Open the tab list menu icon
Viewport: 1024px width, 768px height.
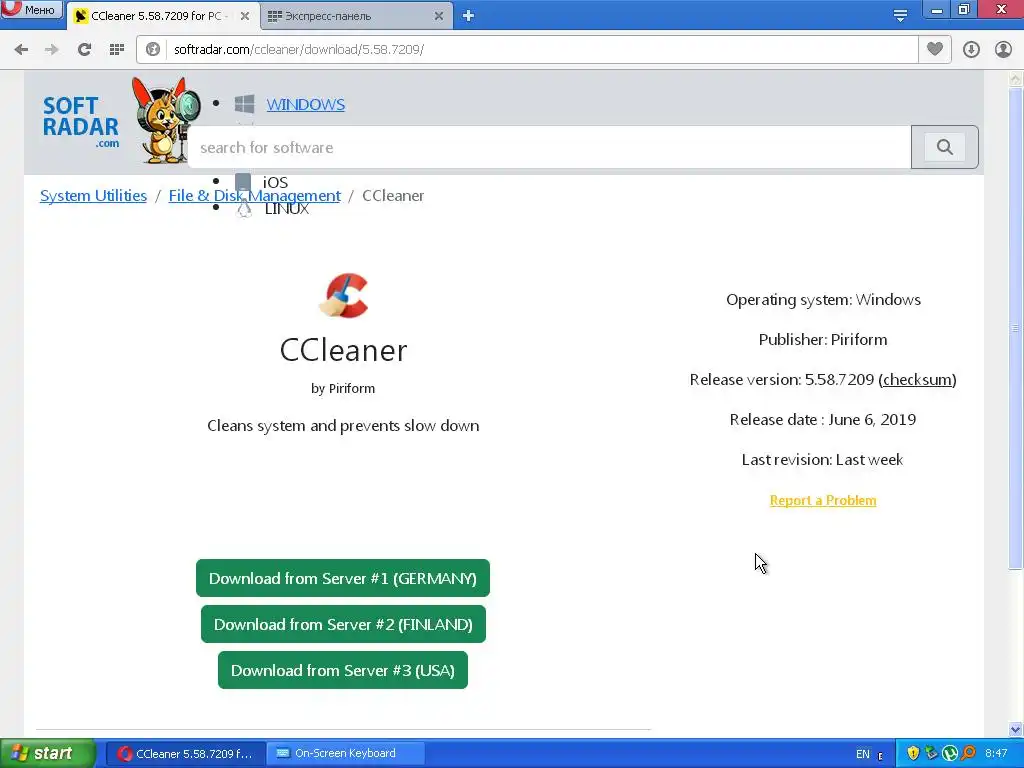click(x=900, y=16)
